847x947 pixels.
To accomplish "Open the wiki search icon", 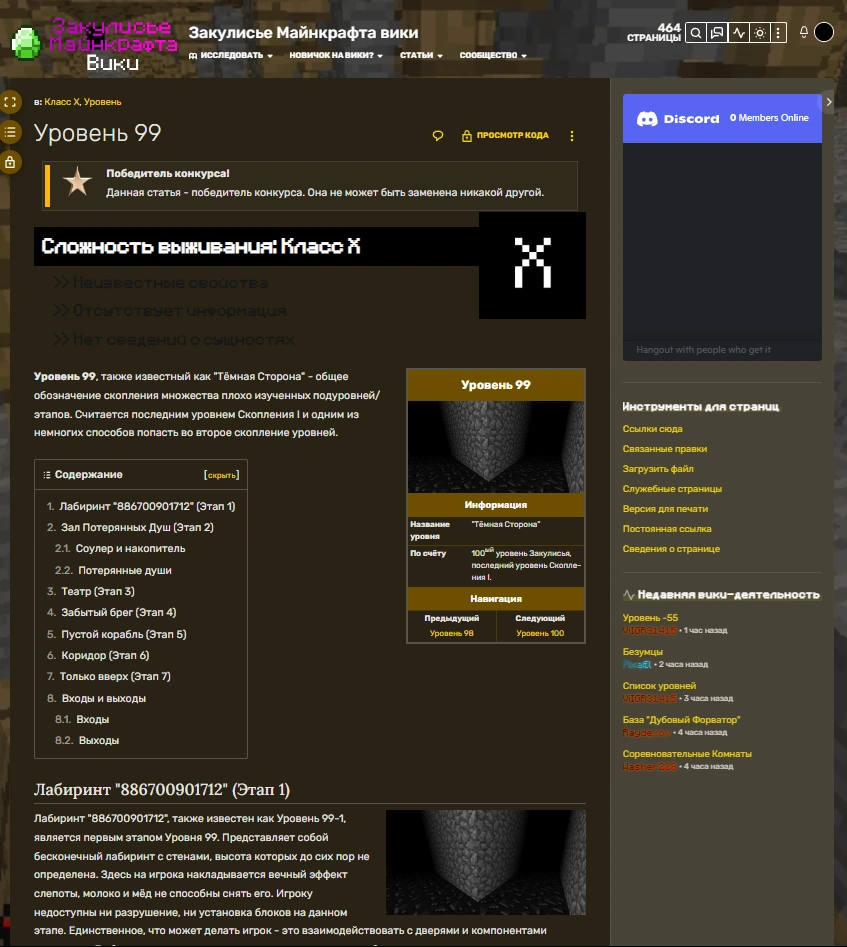I will click(696, 33).
